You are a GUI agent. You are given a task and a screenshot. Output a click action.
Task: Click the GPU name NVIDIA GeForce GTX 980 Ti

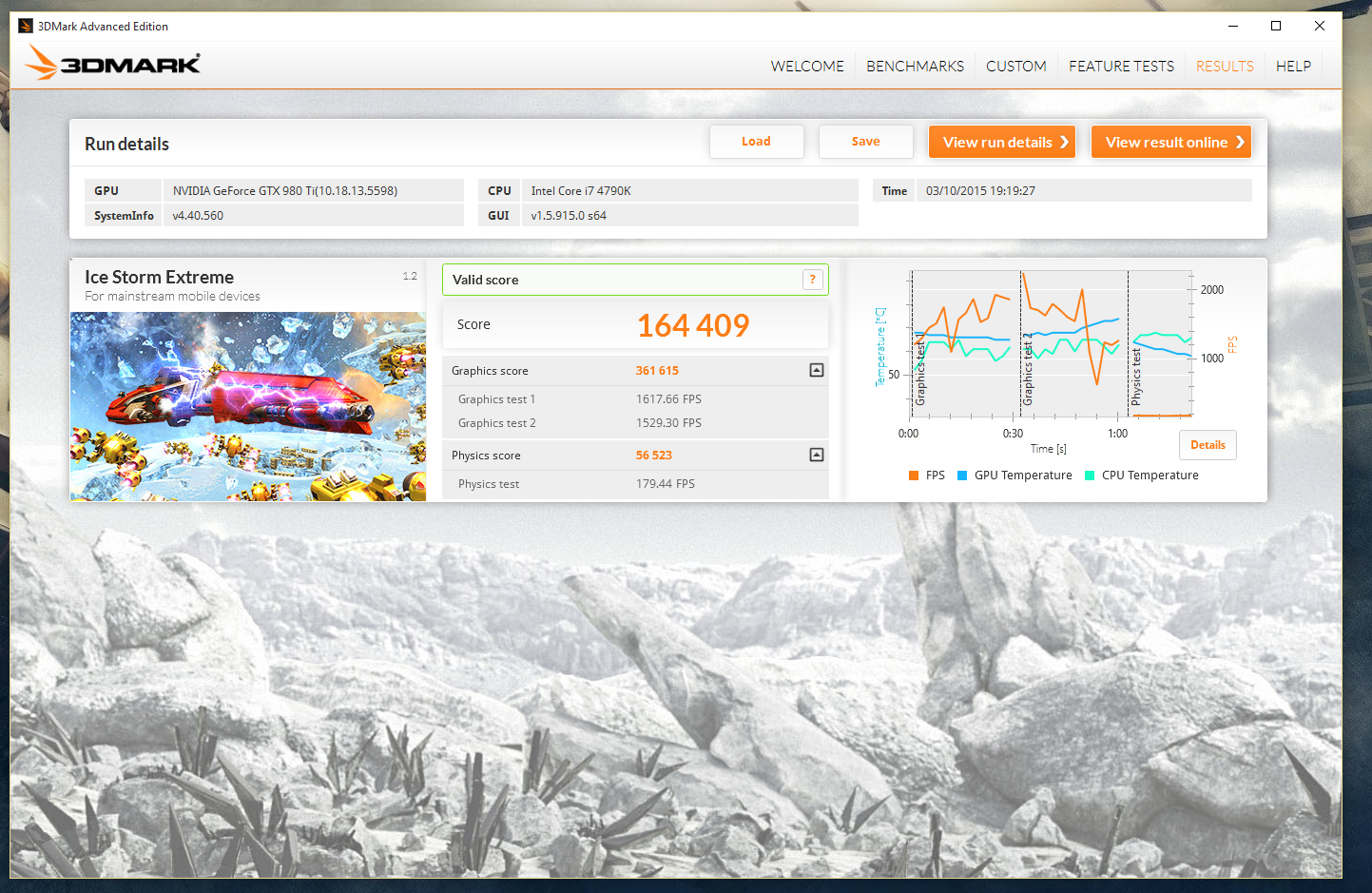click(284, 190)
